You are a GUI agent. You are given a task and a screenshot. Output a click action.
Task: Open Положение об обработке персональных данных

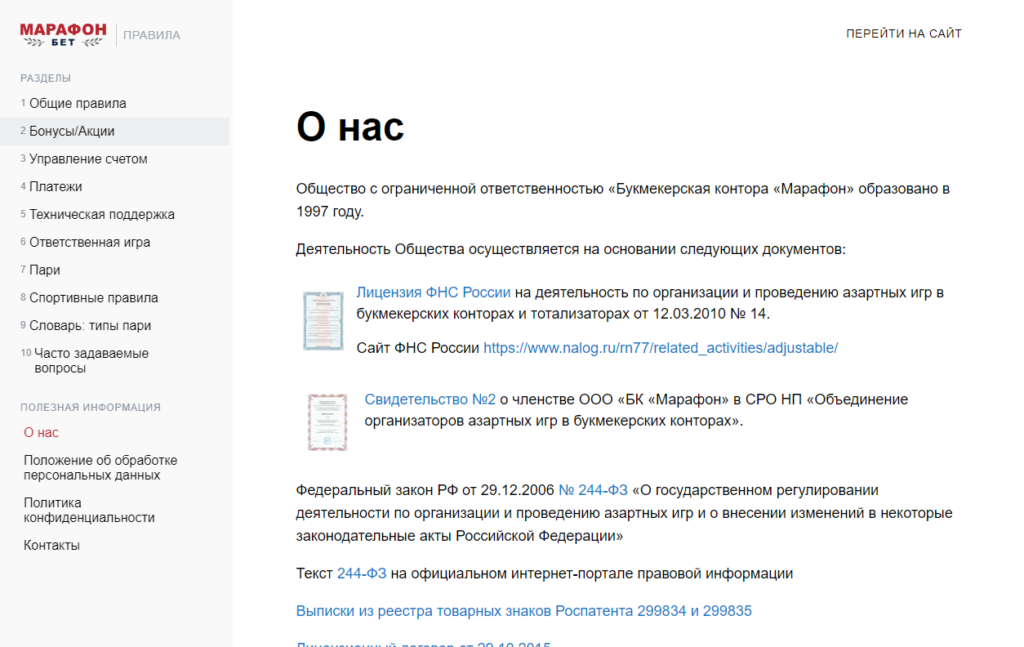pyautogui.click(x=101, y=467)
